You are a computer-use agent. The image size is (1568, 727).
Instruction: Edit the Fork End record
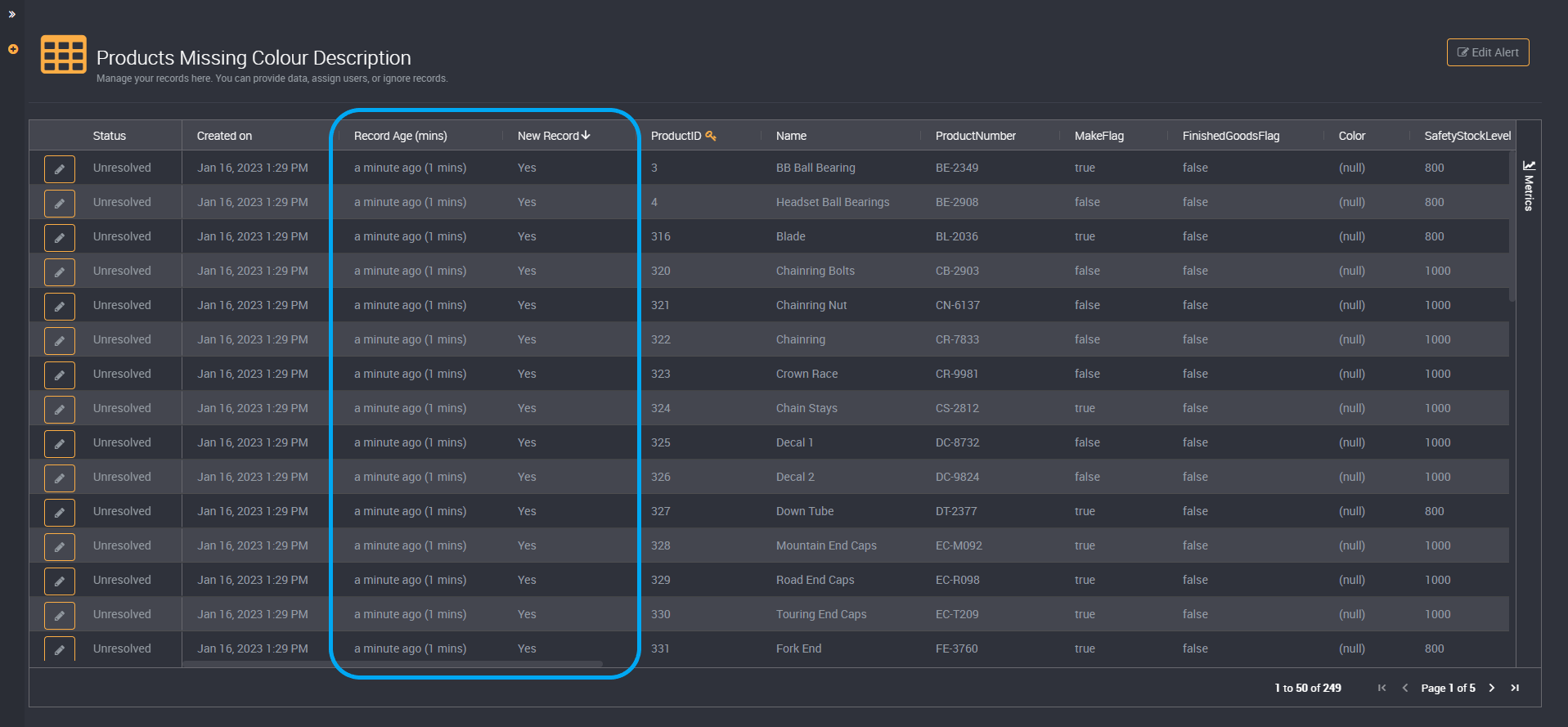60,648
